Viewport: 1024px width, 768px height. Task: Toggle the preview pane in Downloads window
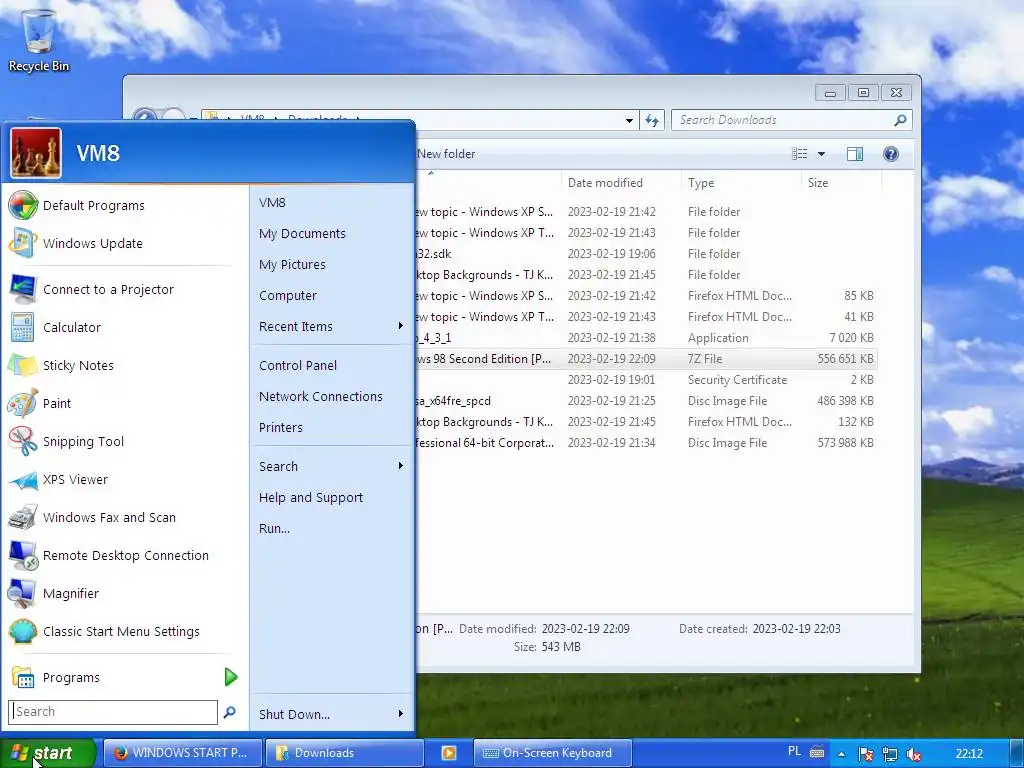854,154
